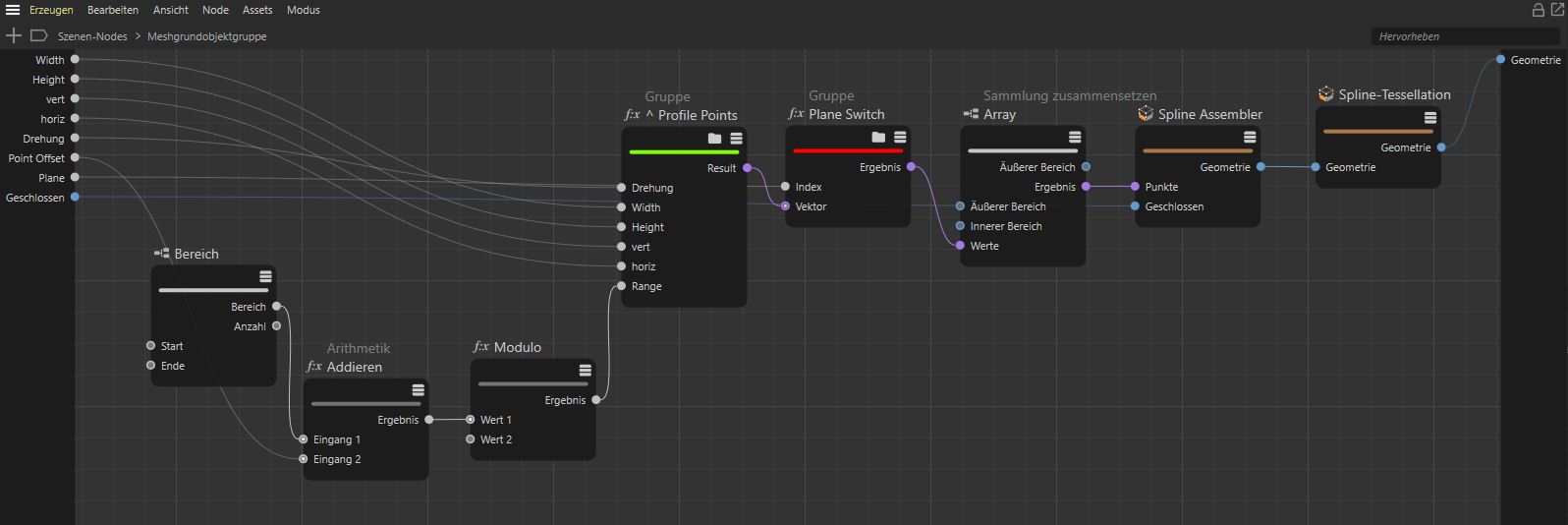Collapse Profile Points group using caret
This screenshot has width=1568, height=525.
click(649, 115)
